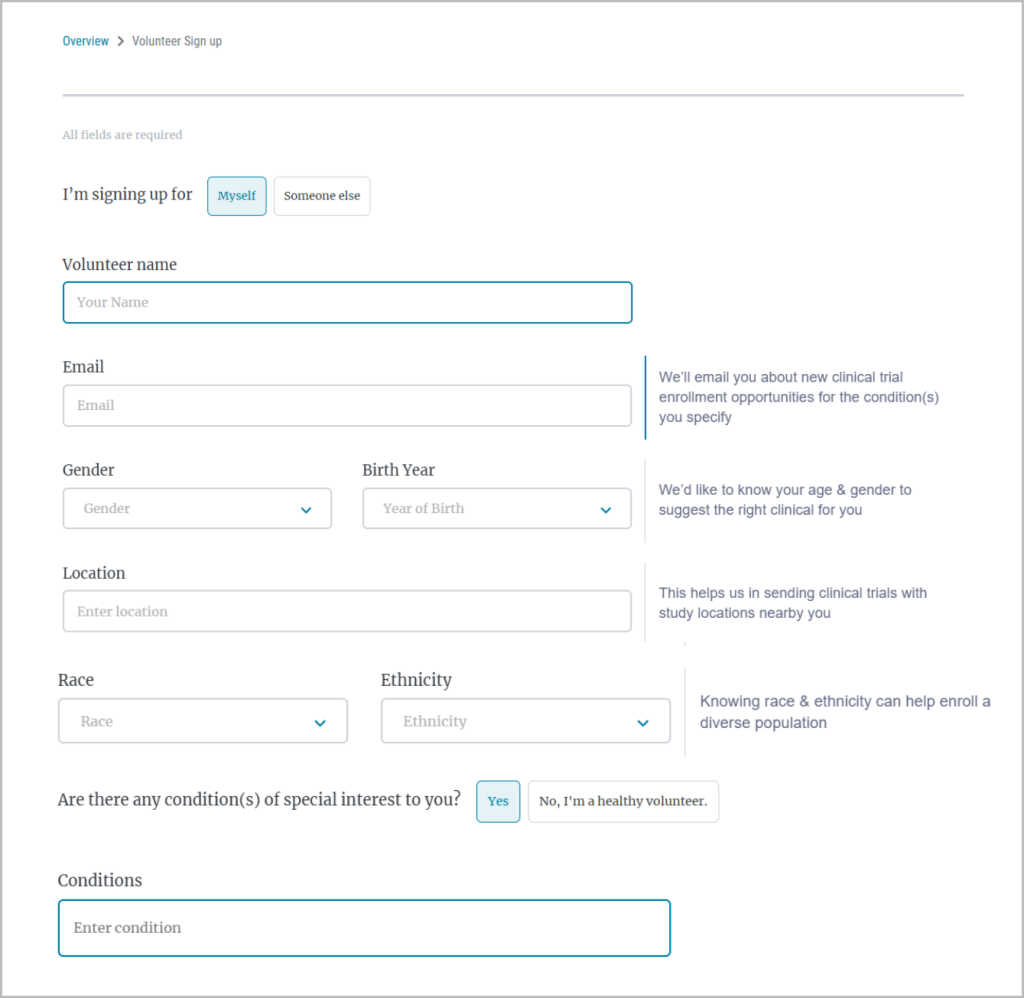Go back to Overview breadcrumb link

point(86,42)
